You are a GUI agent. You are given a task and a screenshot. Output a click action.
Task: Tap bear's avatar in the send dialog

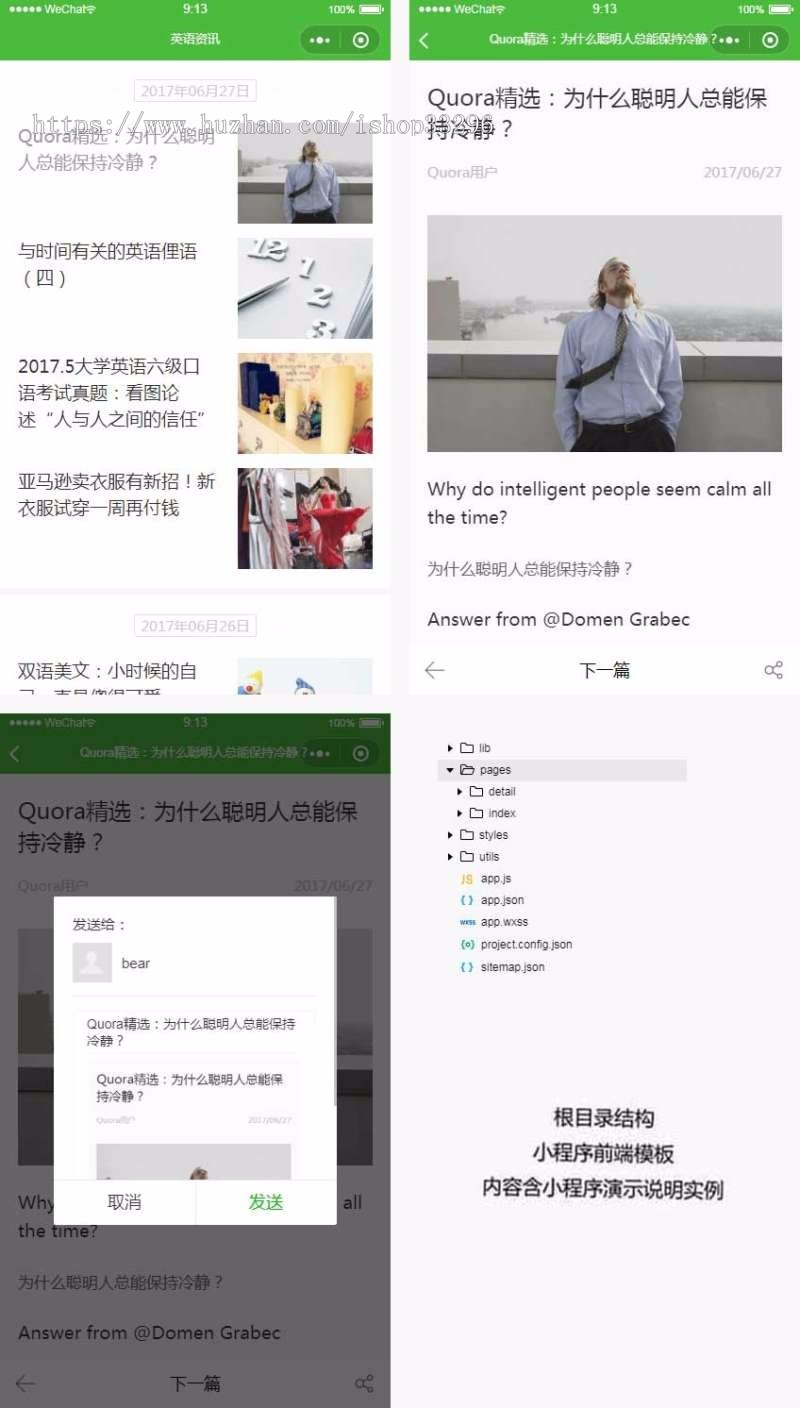[x=93, y=962]
